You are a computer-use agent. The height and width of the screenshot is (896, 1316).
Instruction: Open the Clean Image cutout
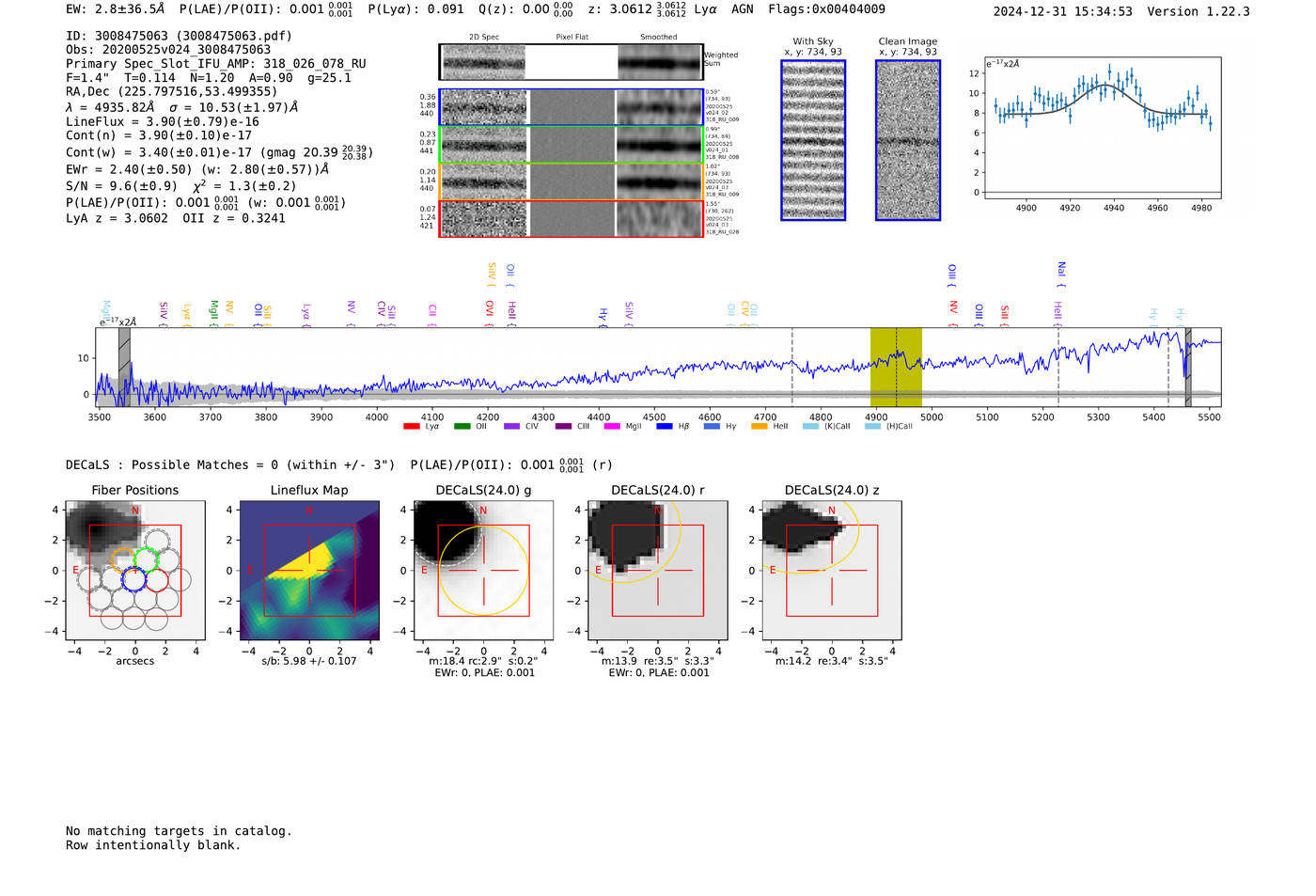point(908,140)
